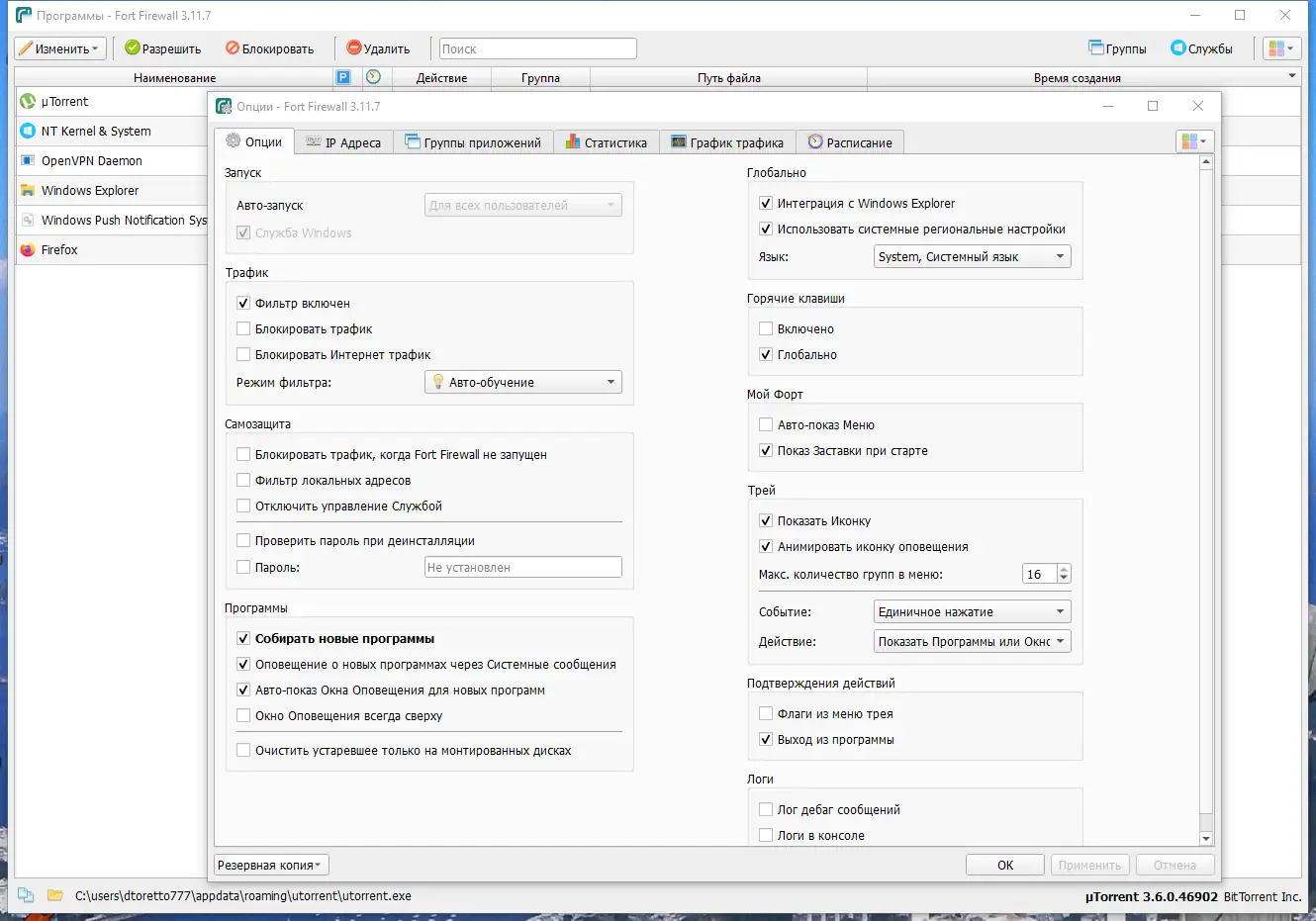Click the folder icon in the status bar
This screenshot has height=921, width=1316.
coord(55,895)
